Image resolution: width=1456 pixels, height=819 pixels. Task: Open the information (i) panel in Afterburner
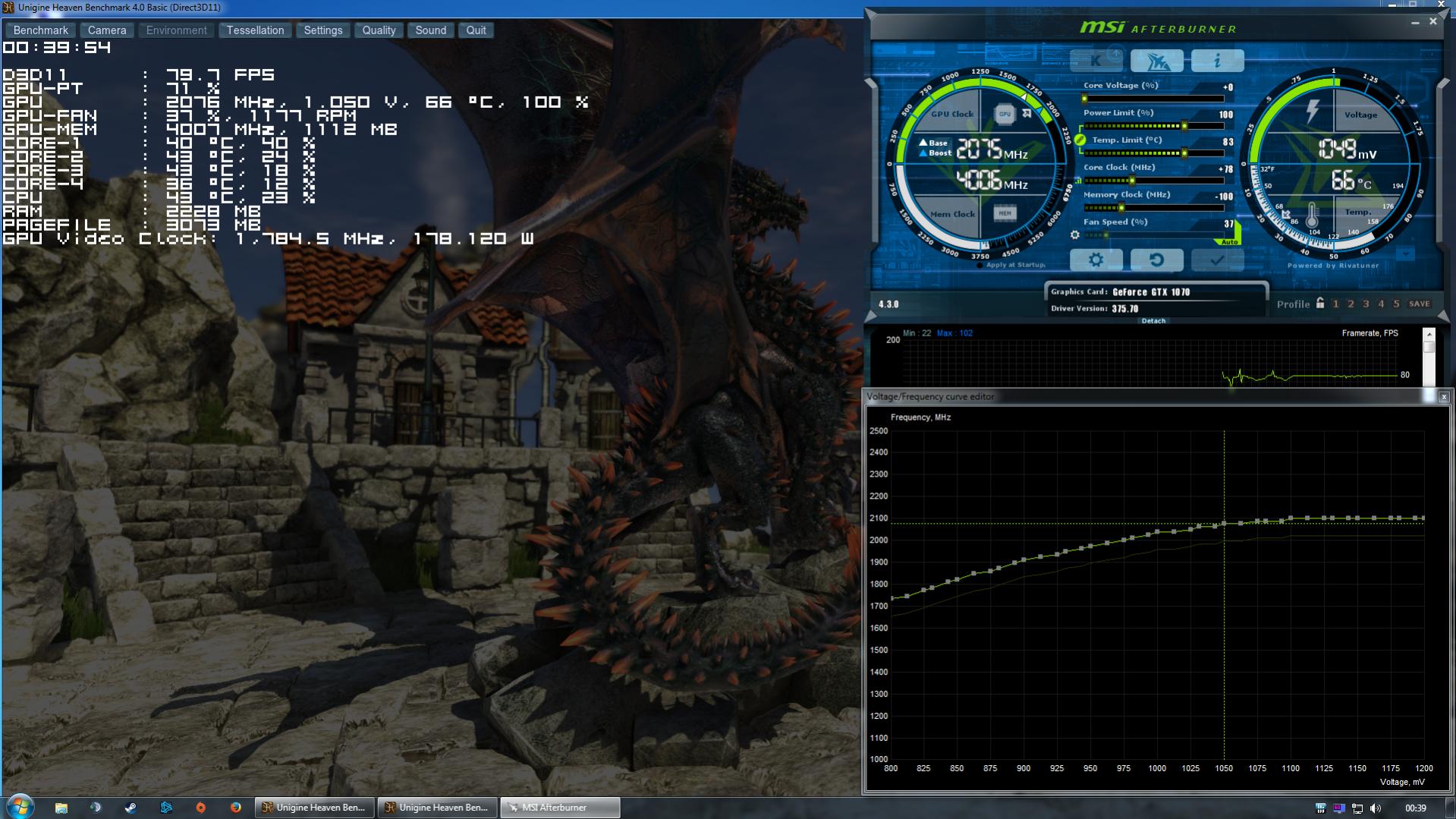point(1217,60)
